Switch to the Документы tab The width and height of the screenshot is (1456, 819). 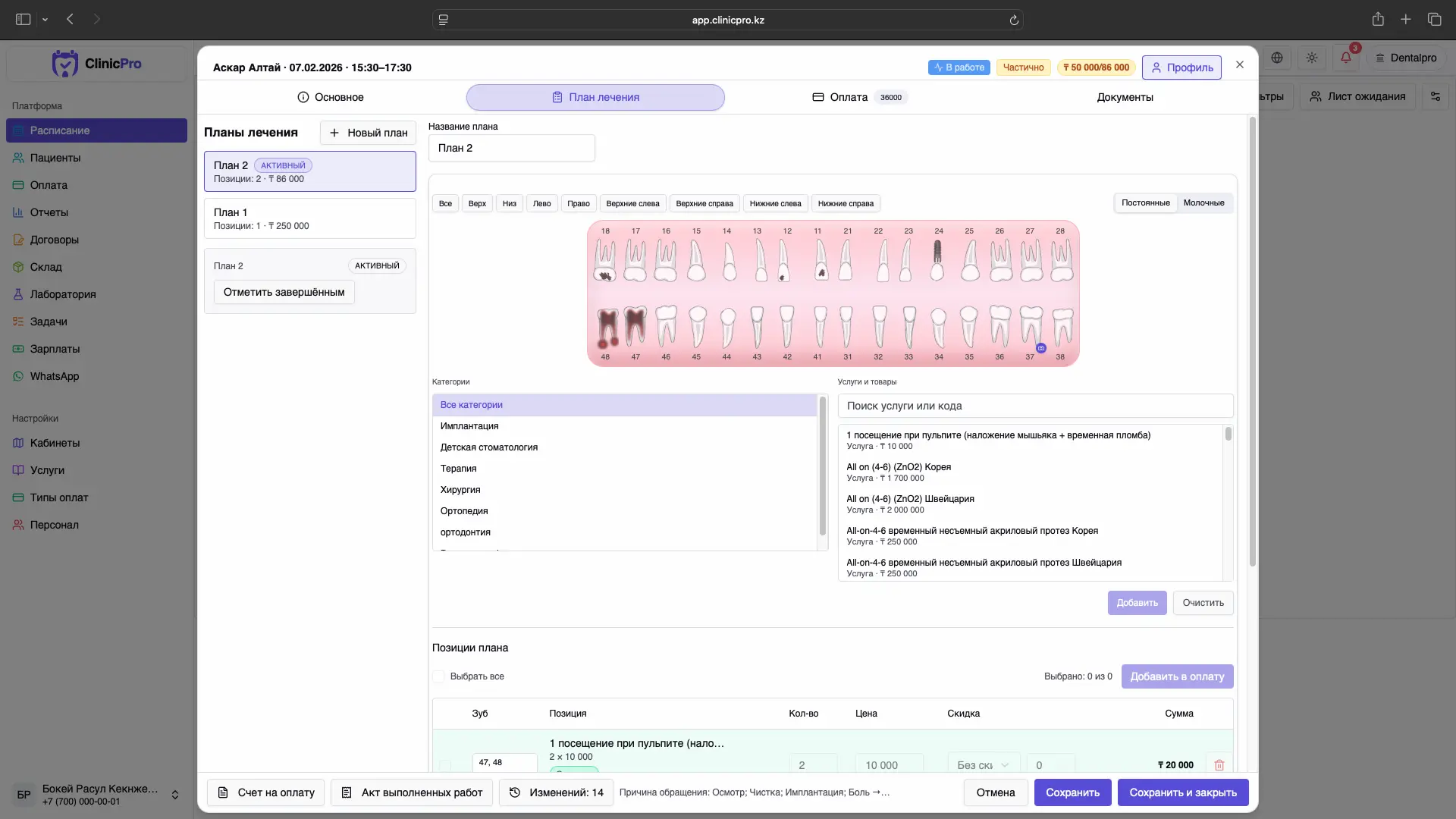(x=1125, y=97)
